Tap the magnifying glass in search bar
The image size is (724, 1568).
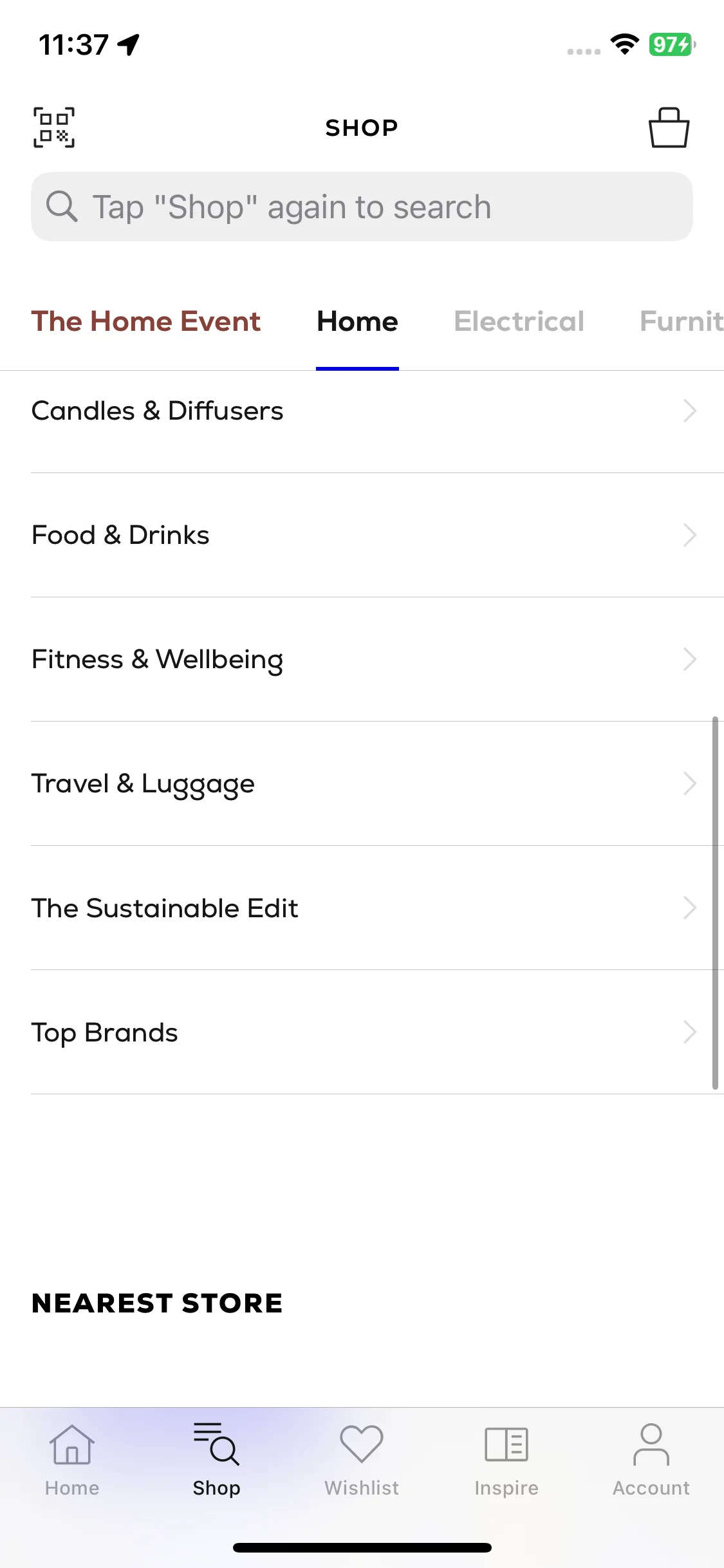[62, 207]
